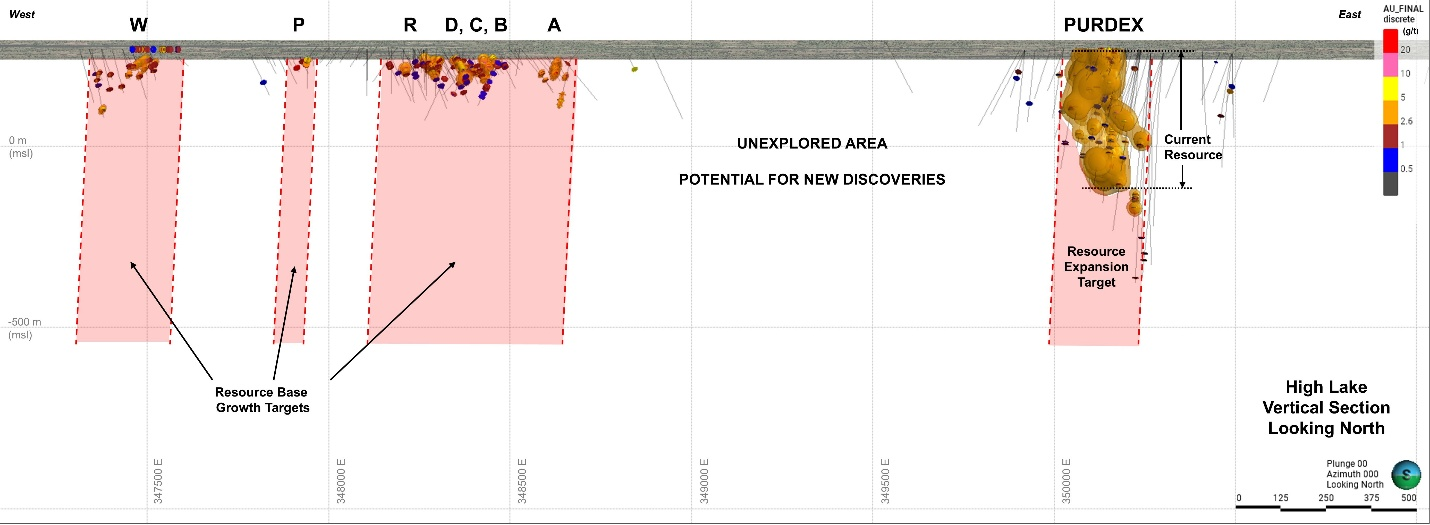Click the AU_FINAL legend title
Image resolution: width=1430 pixels, height=525 pixels.
tap(1405, 13)
